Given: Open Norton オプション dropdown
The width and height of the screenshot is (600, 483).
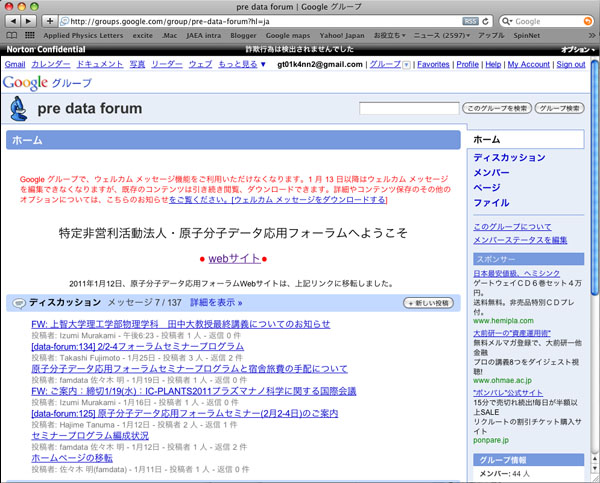Looking at the screenshot, I should click(x=578, y=49).
